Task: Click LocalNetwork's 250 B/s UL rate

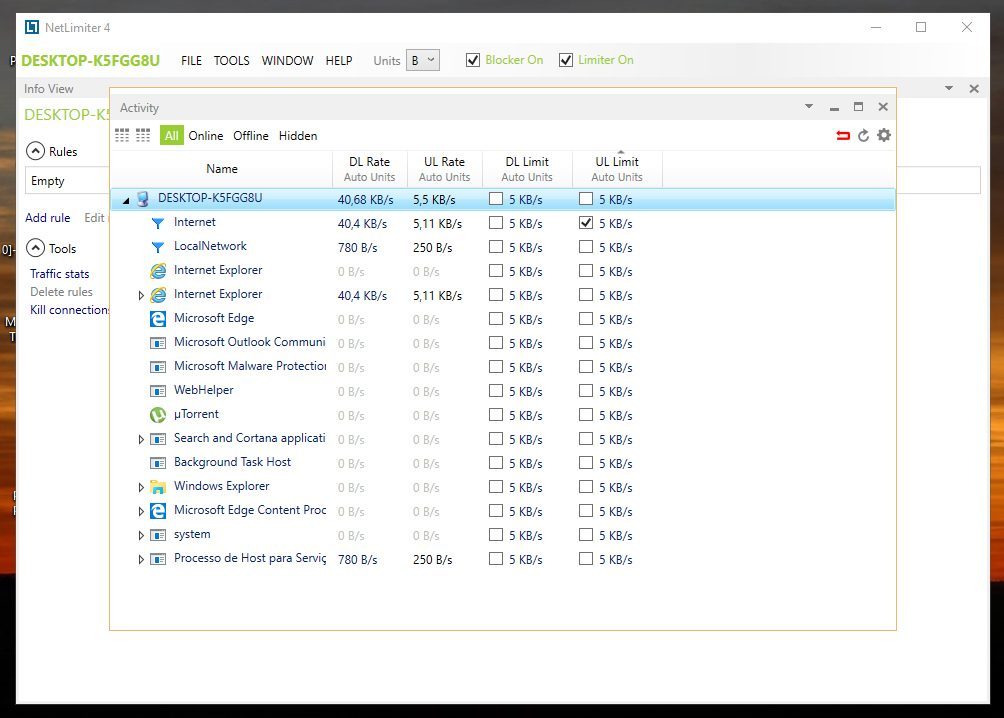Action: 432,247
